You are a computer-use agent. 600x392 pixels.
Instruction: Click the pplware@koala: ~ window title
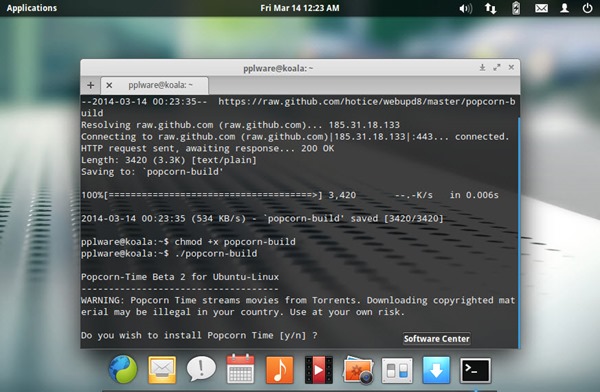(x=278, y=68)
